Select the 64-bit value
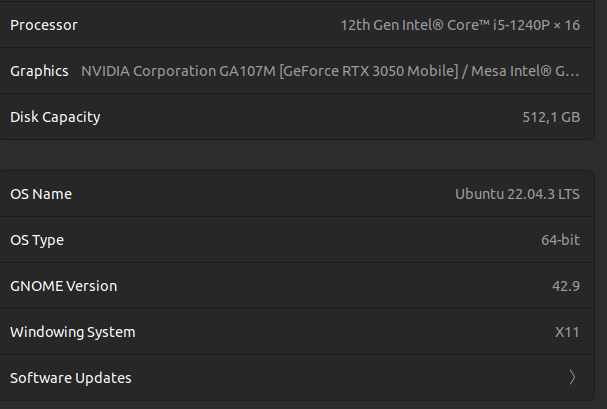The width and height of the screenshot is (607, 409). pyautogui.click(x=560, y=240)
